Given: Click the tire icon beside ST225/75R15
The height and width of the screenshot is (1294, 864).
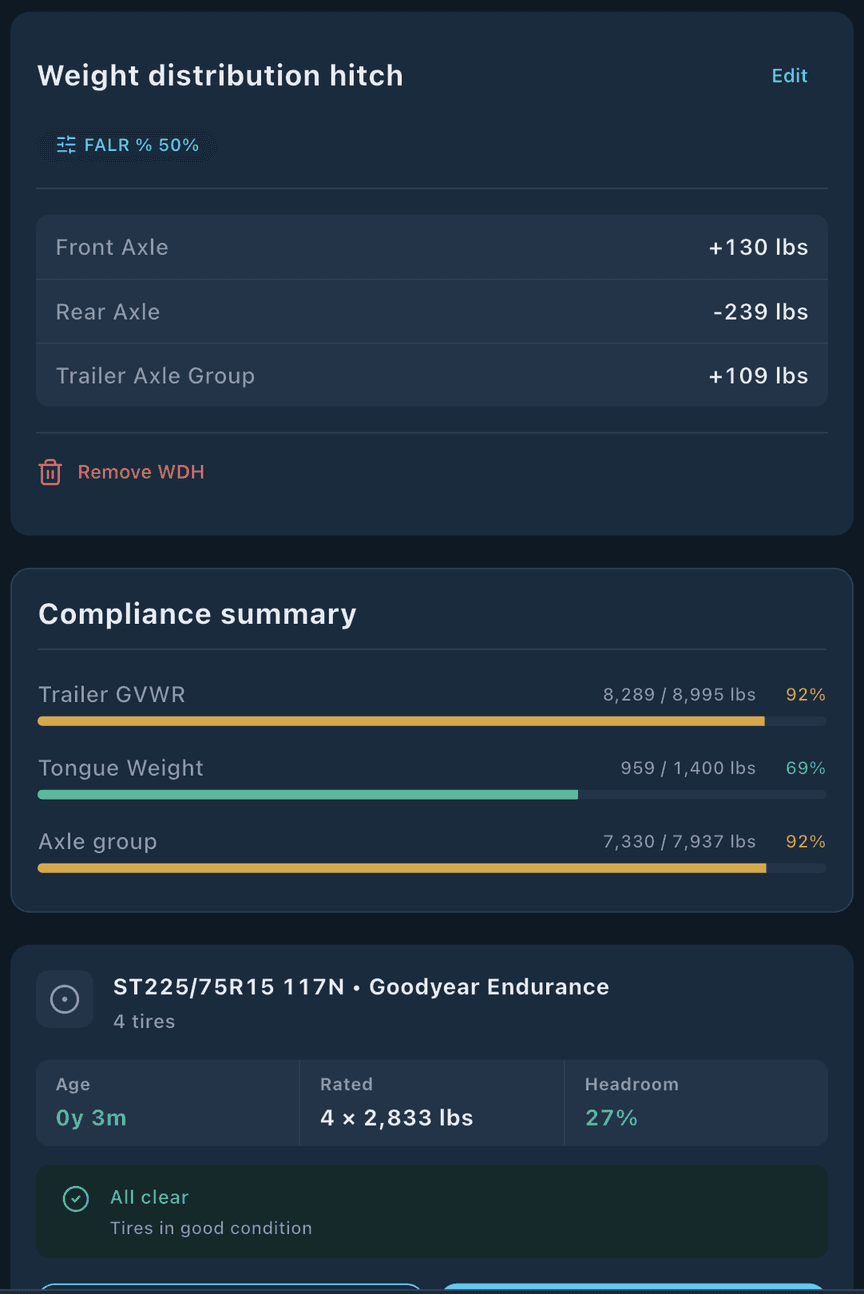Looking at the screenshot, I should (65, 999).
